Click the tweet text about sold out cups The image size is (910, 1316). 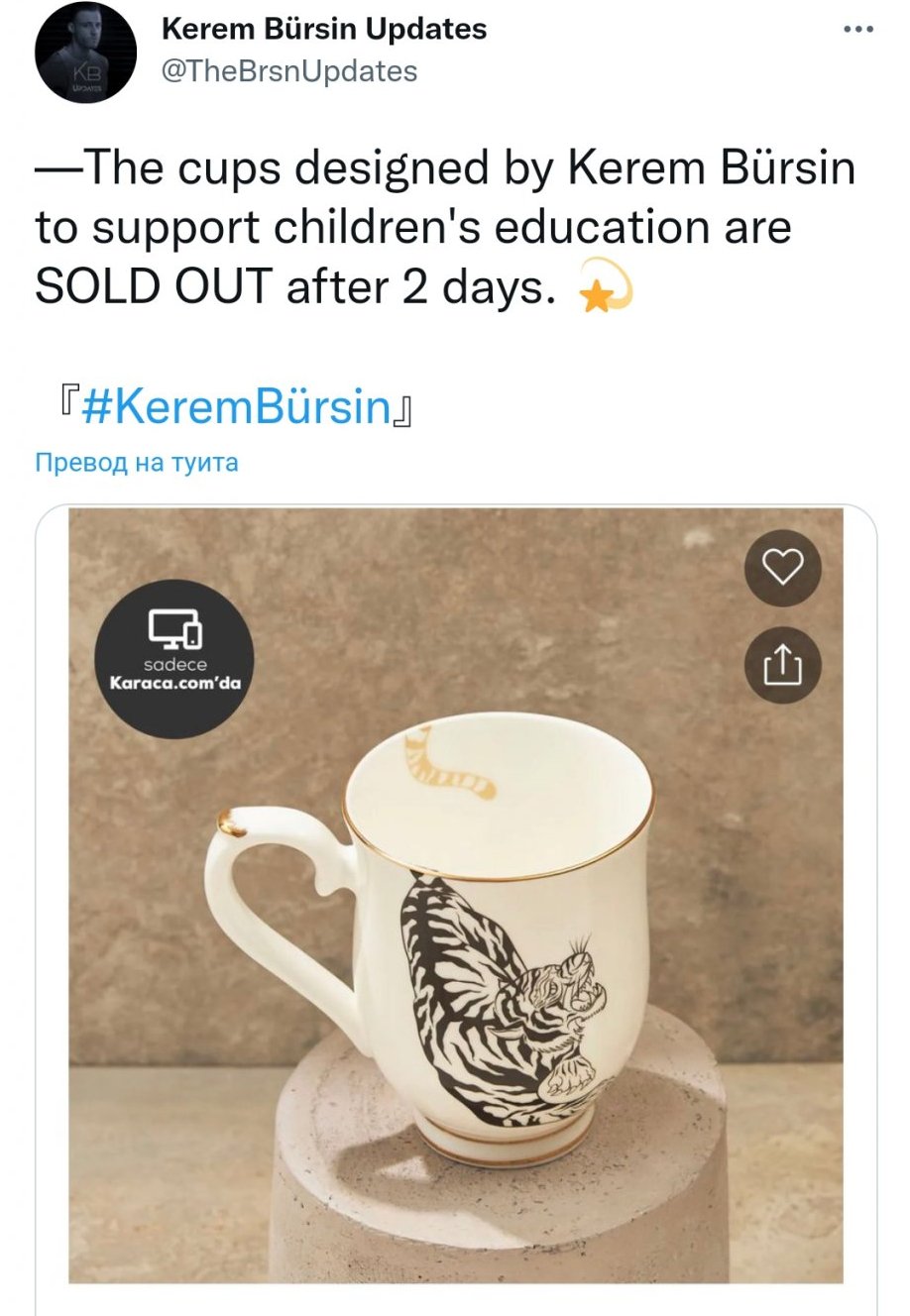444,227
